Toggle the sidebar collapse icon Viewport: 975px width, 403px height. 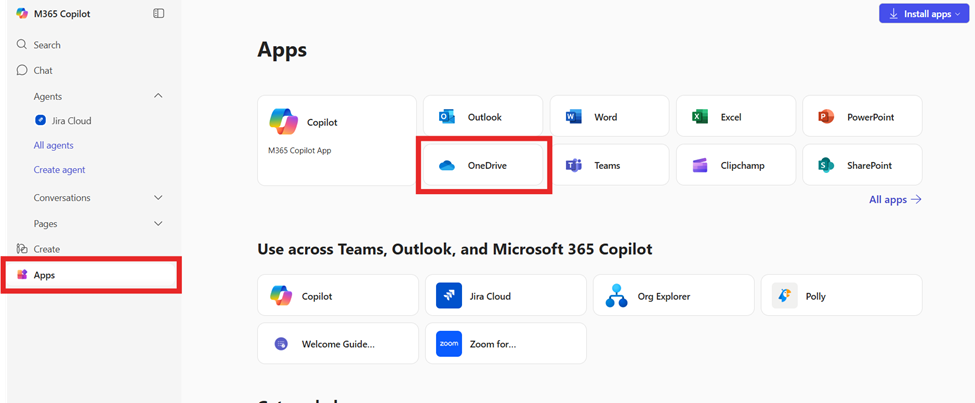click(x=159, y=14)
